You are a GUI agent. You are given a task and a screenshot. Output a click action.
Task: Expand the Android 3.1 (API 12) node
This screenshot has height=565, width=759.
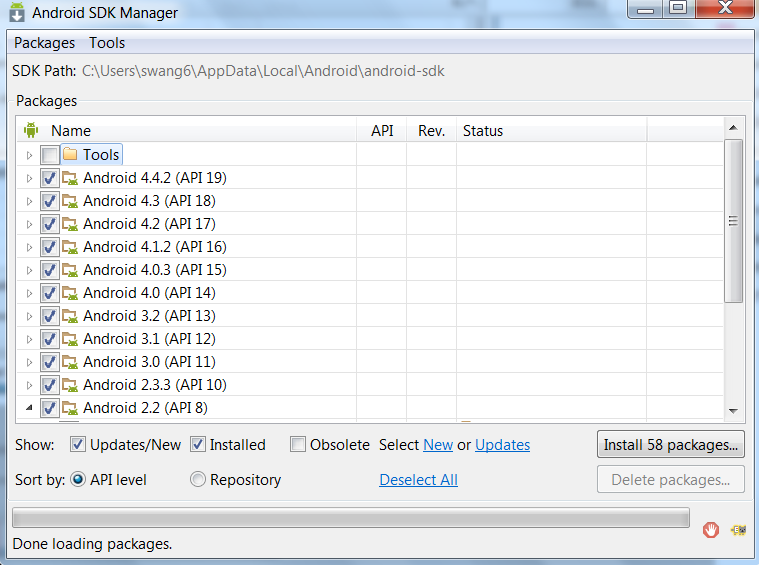click(x=30, y=339)
